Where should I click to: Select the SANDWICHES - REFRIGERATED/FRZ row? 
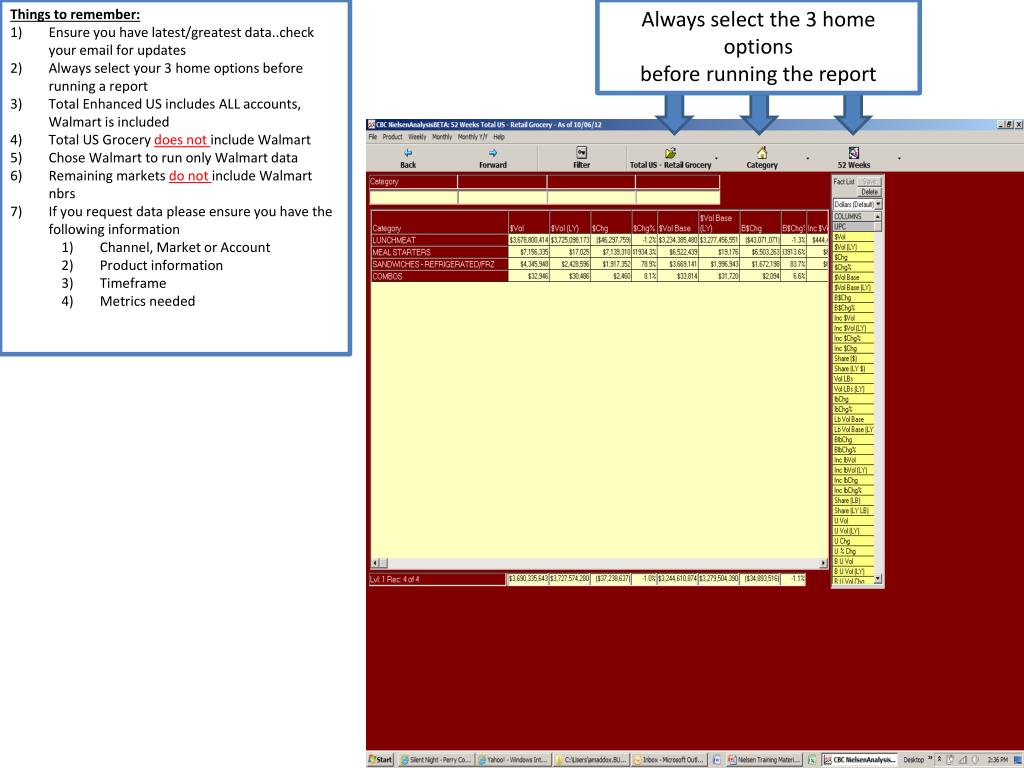(x=440, y=264)
